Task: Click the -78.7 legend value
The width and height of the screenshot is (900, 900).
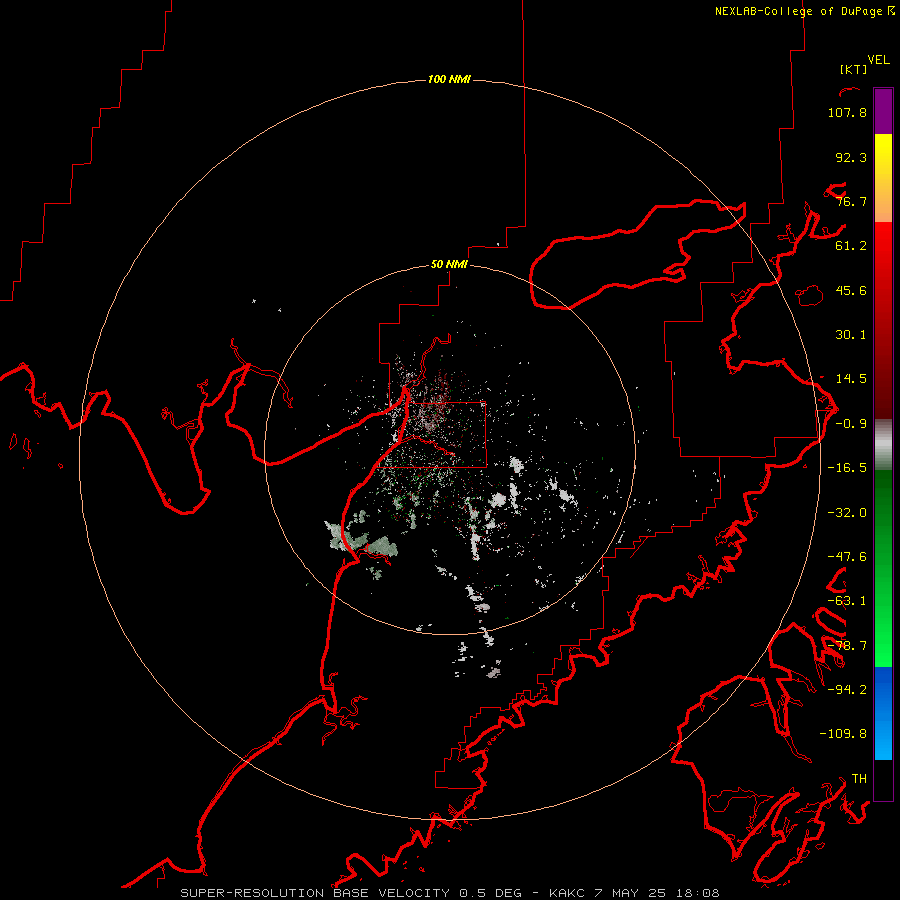Action: point(847,646)
